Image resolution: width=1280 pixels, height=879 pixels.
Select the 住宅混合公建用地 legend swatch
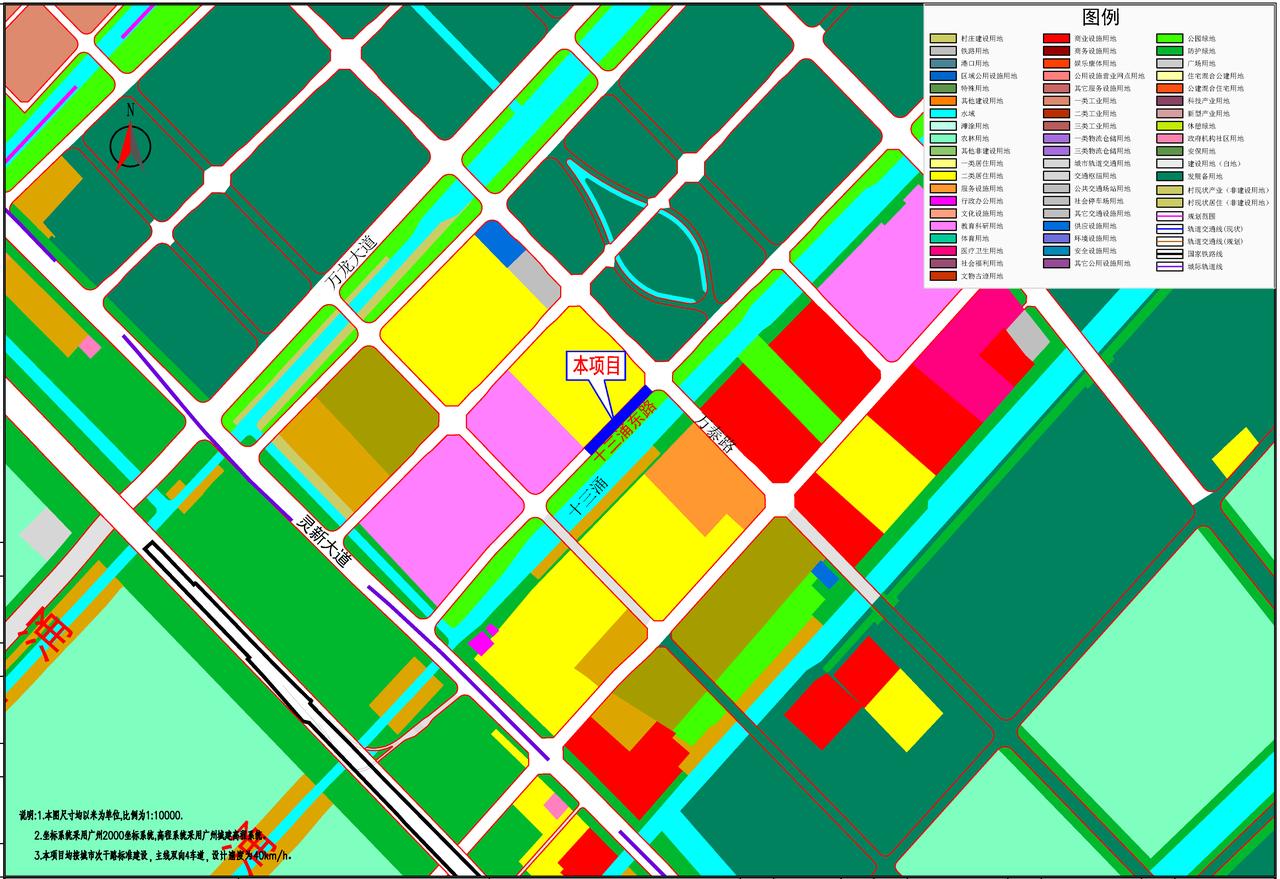[1170, 76]
